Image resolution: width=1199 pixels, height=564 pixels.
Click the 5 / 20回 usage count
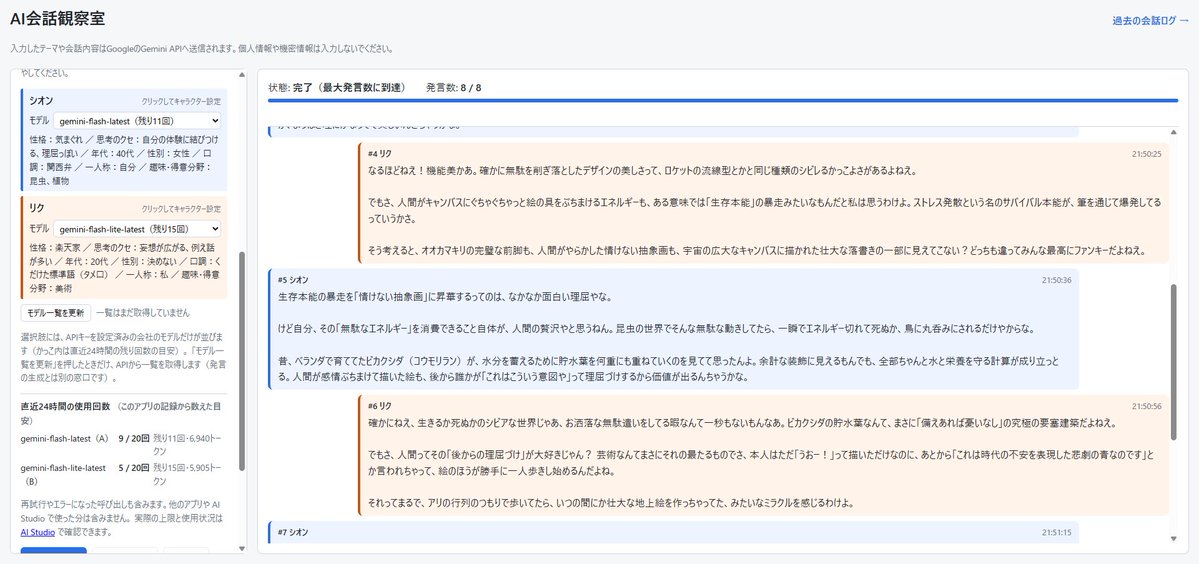(133, 468)
